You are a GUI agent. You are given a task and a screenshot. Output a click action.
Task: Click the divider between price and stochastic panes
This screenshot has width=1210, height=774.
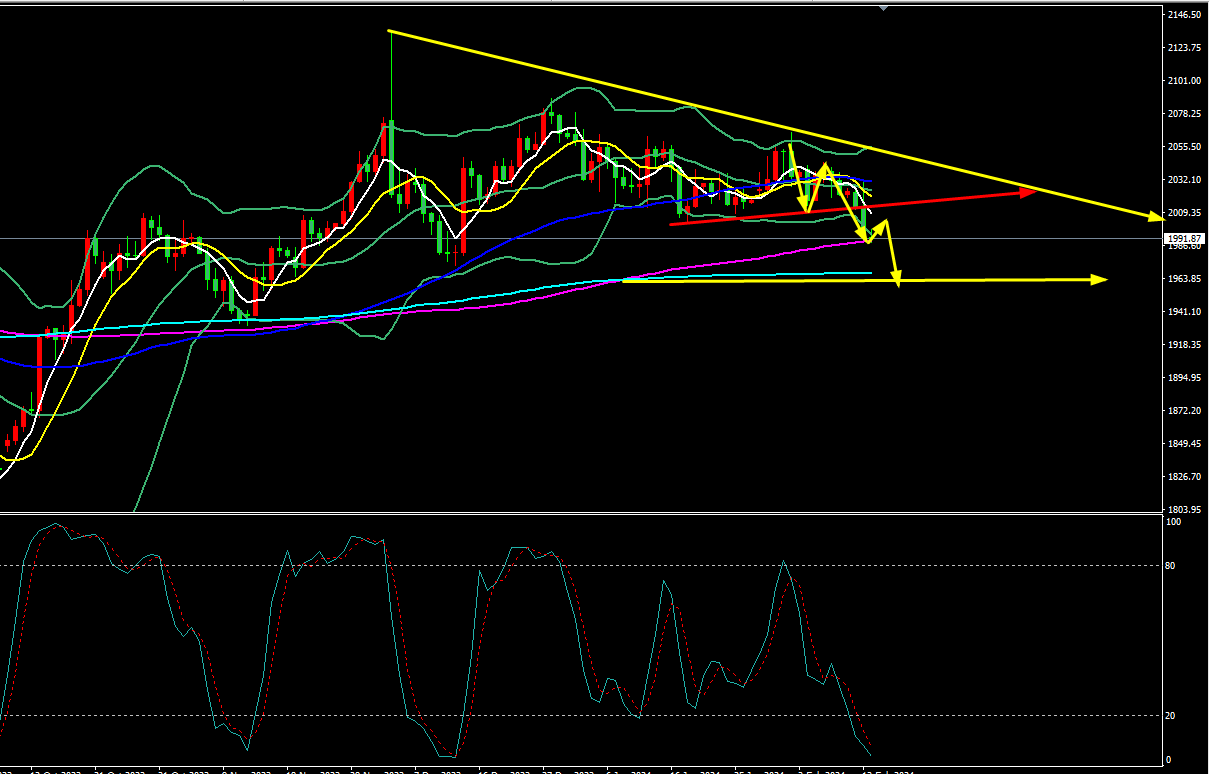point(600,514)
